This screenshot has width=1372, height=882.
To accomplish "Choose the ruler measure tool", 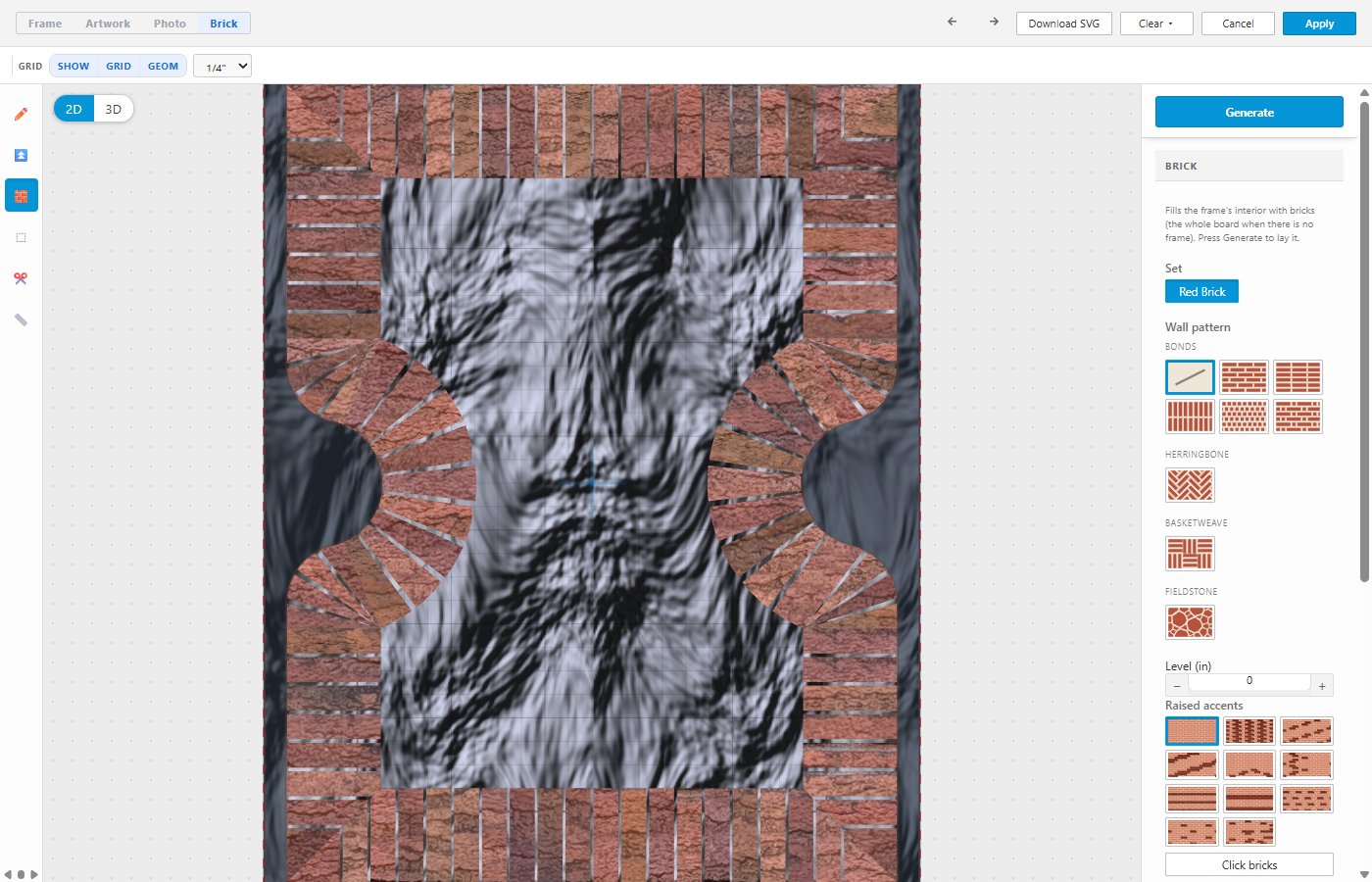I will pyautogui.click(x=21, y=319).
